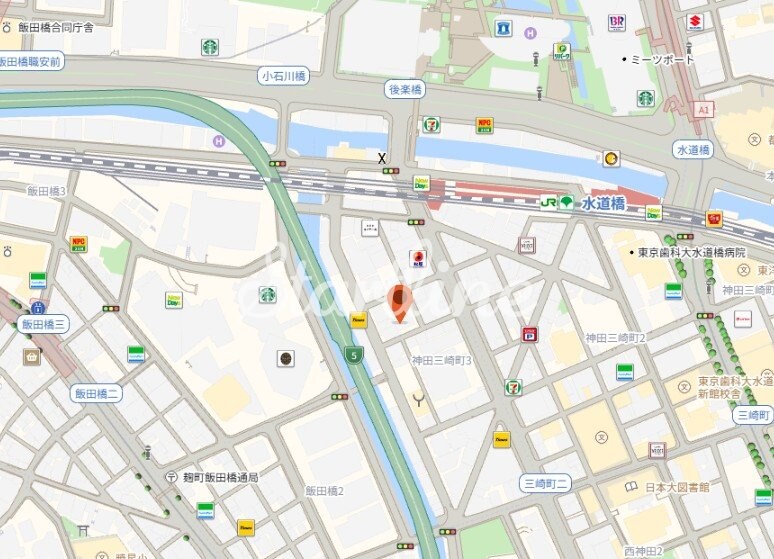Screen dimensions: 774x559
Task: Select the JR 水道橋 station icon
Action: (x=557, y=202)
